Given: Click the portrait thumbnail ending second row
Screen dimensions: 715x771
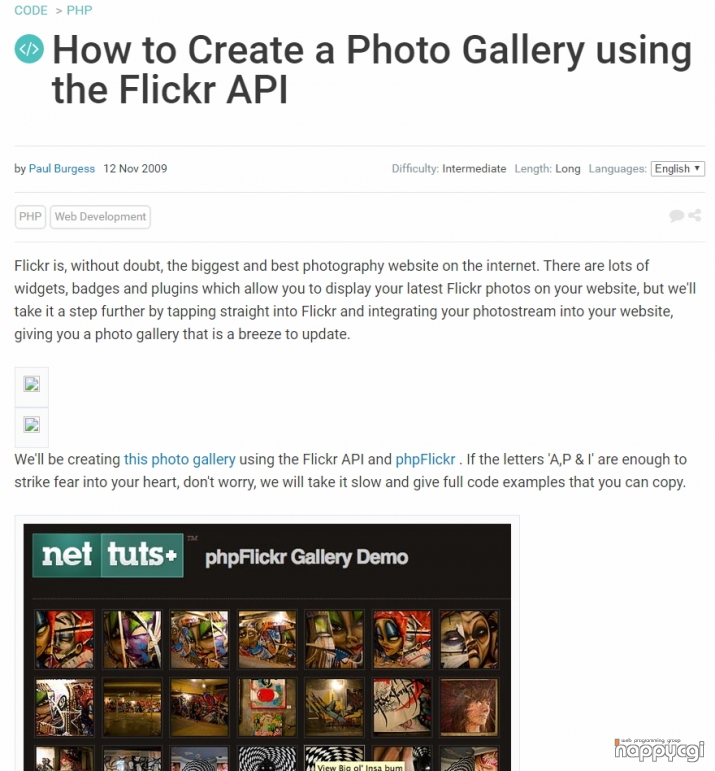Looking at the screenshot, I should 469,707.
